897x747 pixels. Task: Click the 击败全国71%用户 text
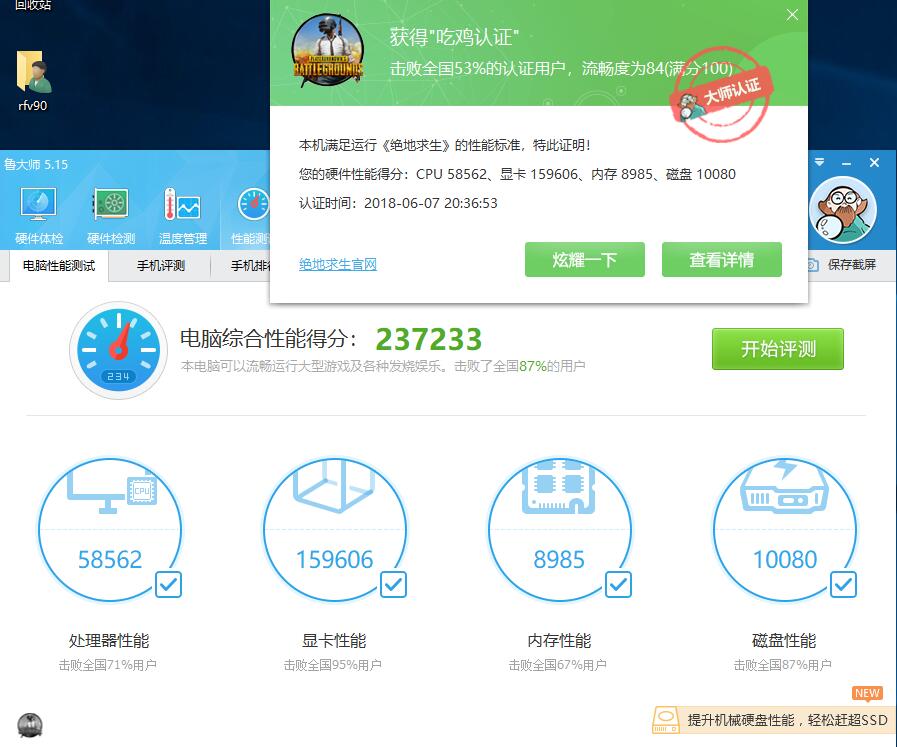pyautogui.click(x=108, y=665)
